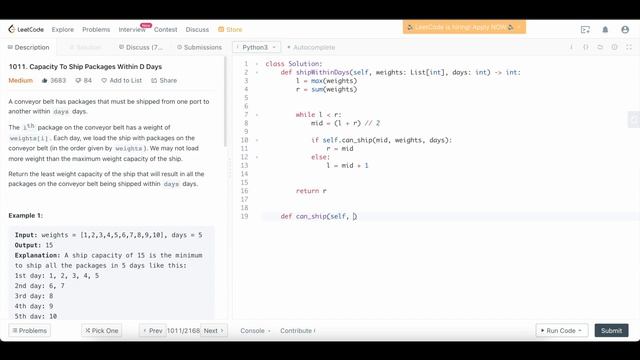Open the editor info icon

point(571,47)
